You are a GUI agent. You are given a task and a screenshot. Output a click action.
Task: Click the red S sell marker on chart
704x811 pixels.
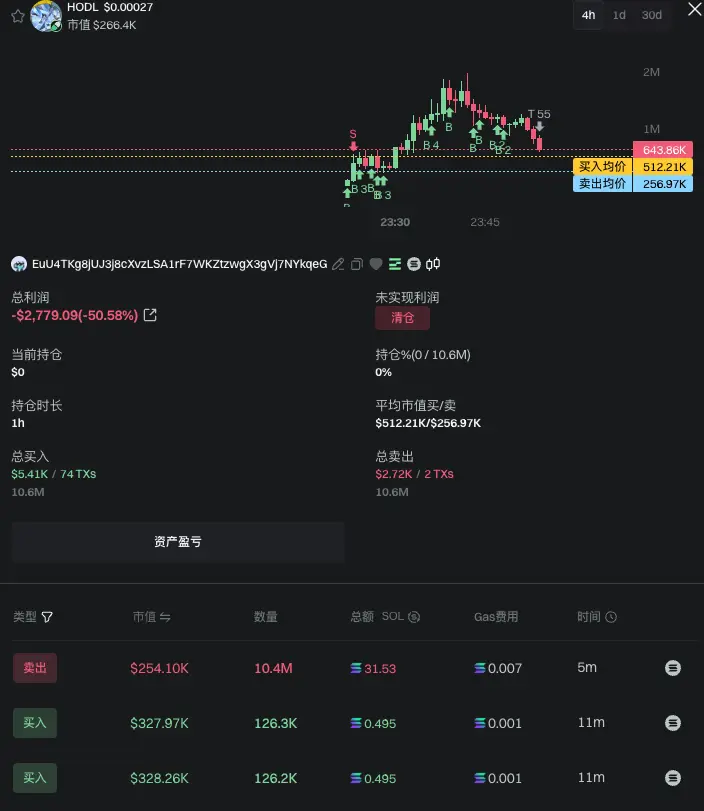pos(353,139)
